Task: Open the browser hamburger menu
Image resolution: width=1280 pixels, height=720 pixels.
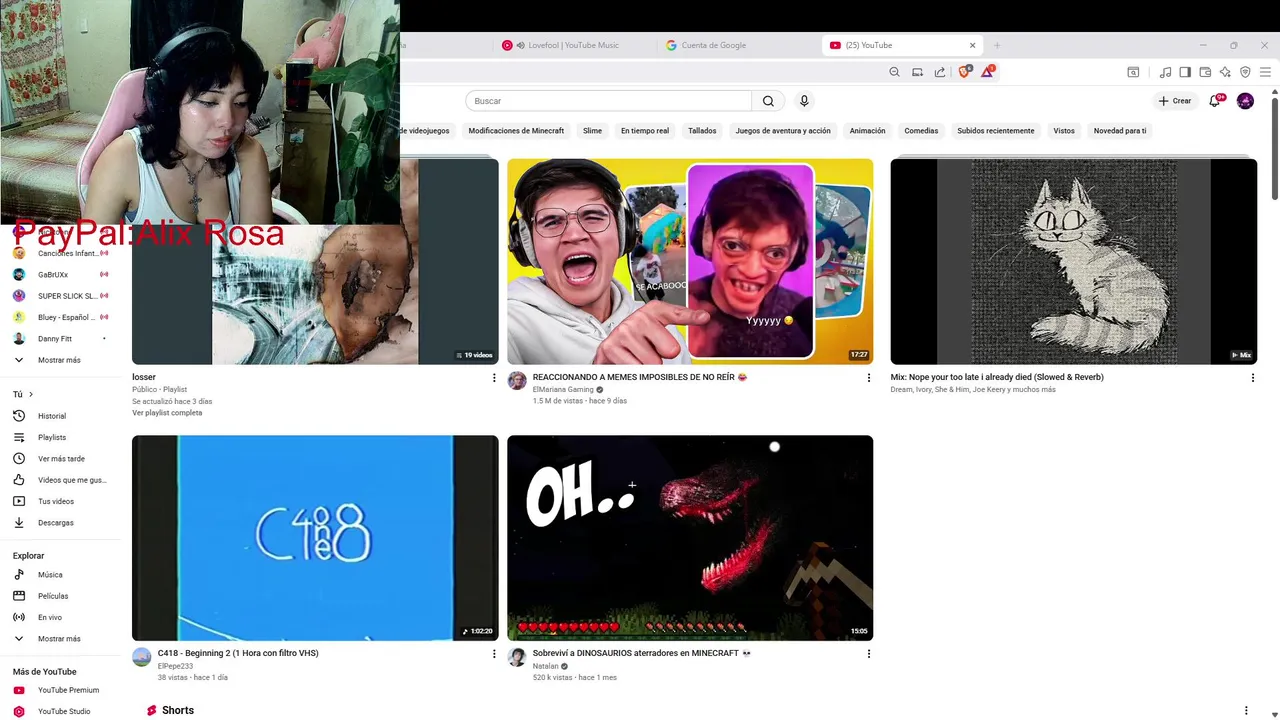Action: coord(1265,72)
